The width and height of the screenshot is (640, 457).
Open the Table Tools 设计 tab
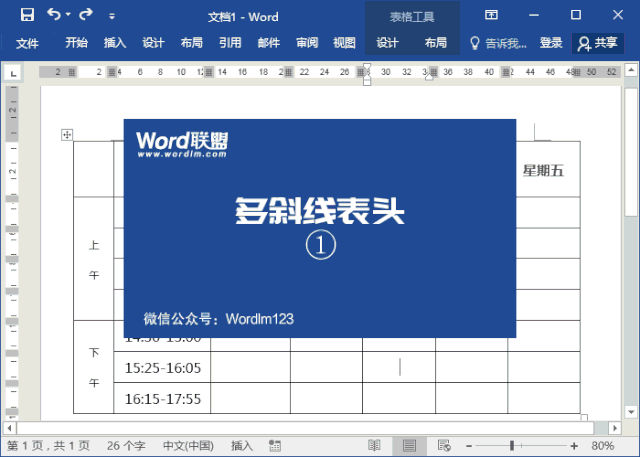pyautogui.click(x=387, y=43)
